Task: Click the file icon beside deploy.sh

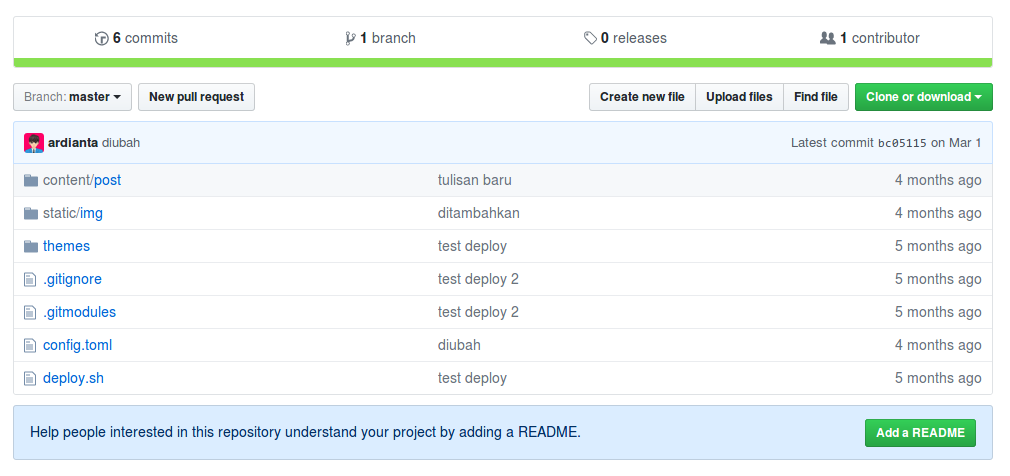Action: pyautogui.click(x=30, y=378)
